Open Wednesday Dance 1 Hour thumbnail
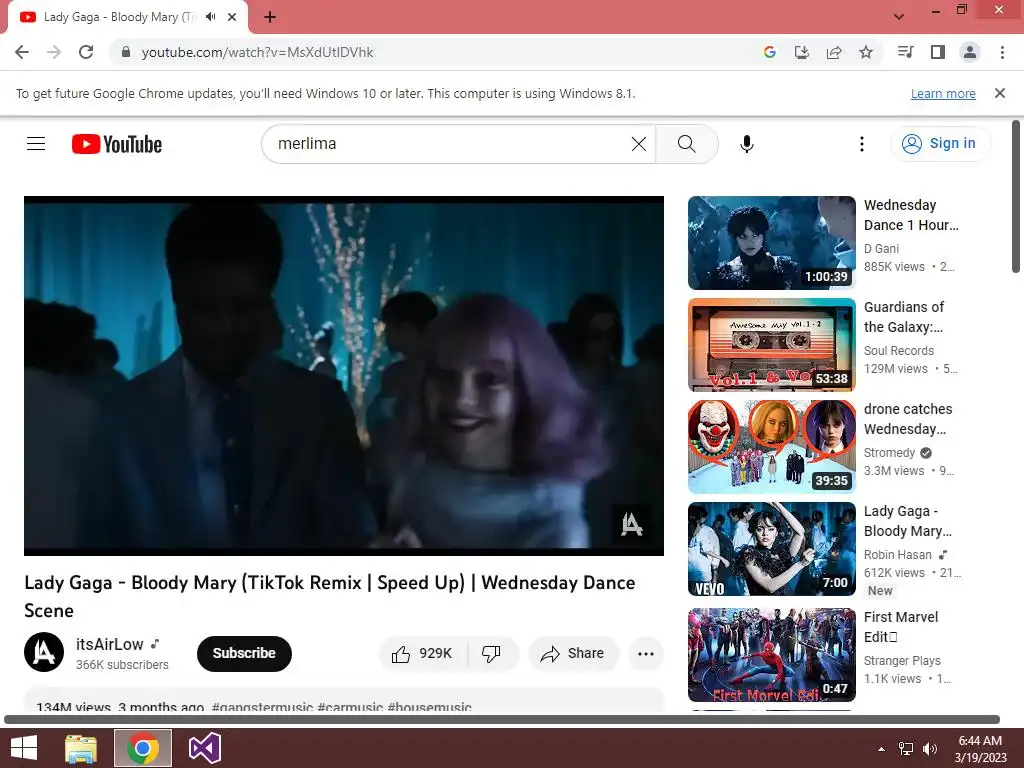1024x768 pixels. [772, 243]
